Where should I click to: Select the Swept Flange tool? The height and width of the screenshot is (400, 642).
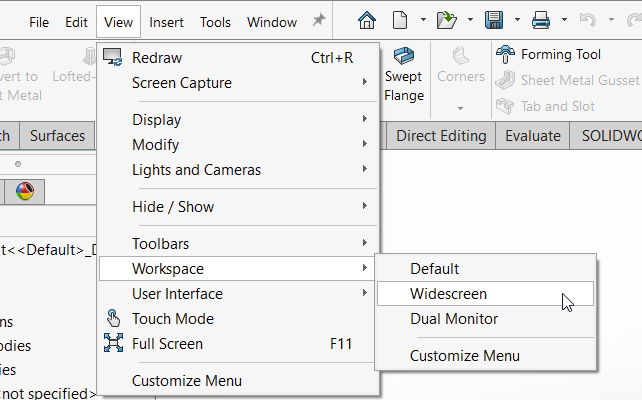(404, 75)
